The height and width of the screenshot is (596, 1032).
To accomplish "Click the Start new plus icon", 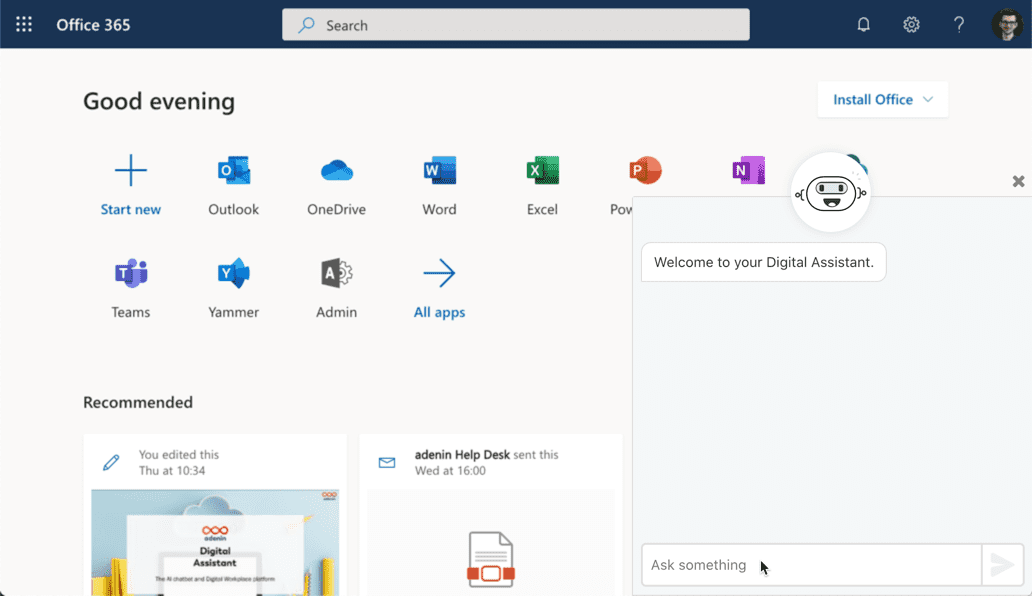I will point(130,170).
